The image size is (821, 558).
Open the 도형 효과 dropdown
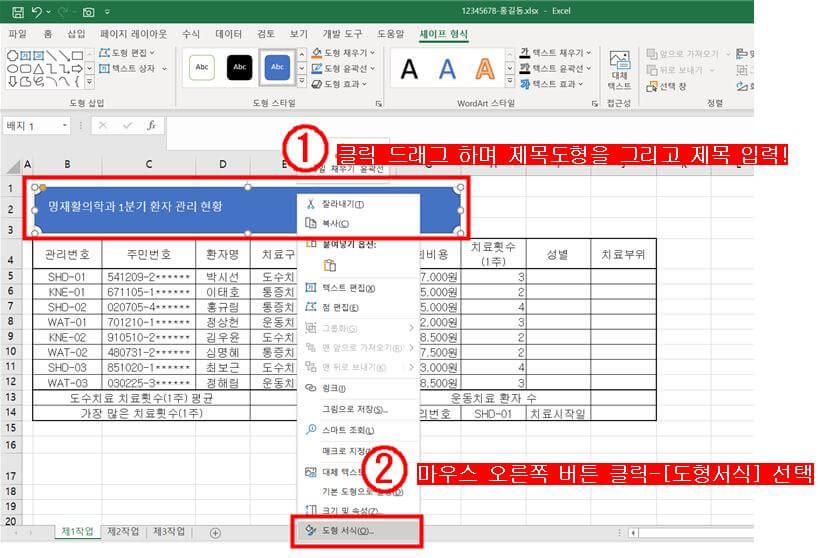[x=339, y=84]
